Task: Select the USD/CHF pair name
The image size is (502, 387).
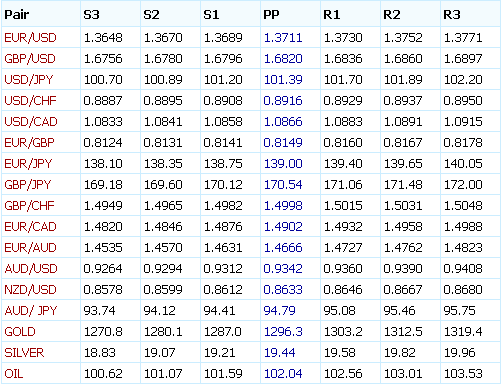Action: click(30, 101)
